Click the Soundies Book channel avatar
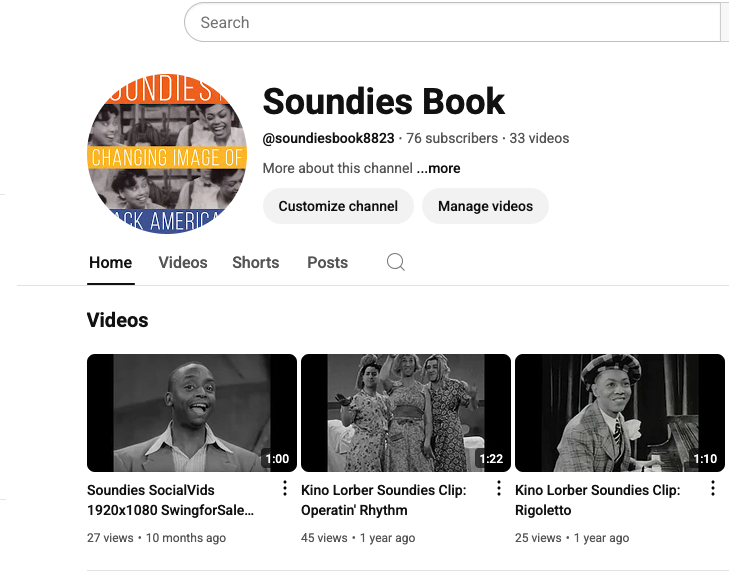The height and width of the screenshot is (574, 729). pyautogui.click(x=167, y=154)
